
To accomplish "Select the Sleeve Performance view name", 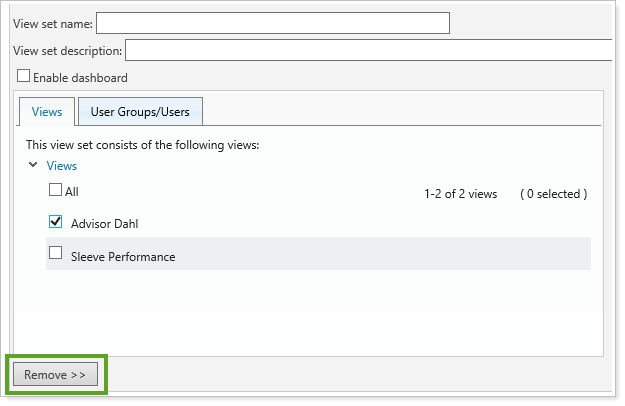I will click(x=123, y=256).
